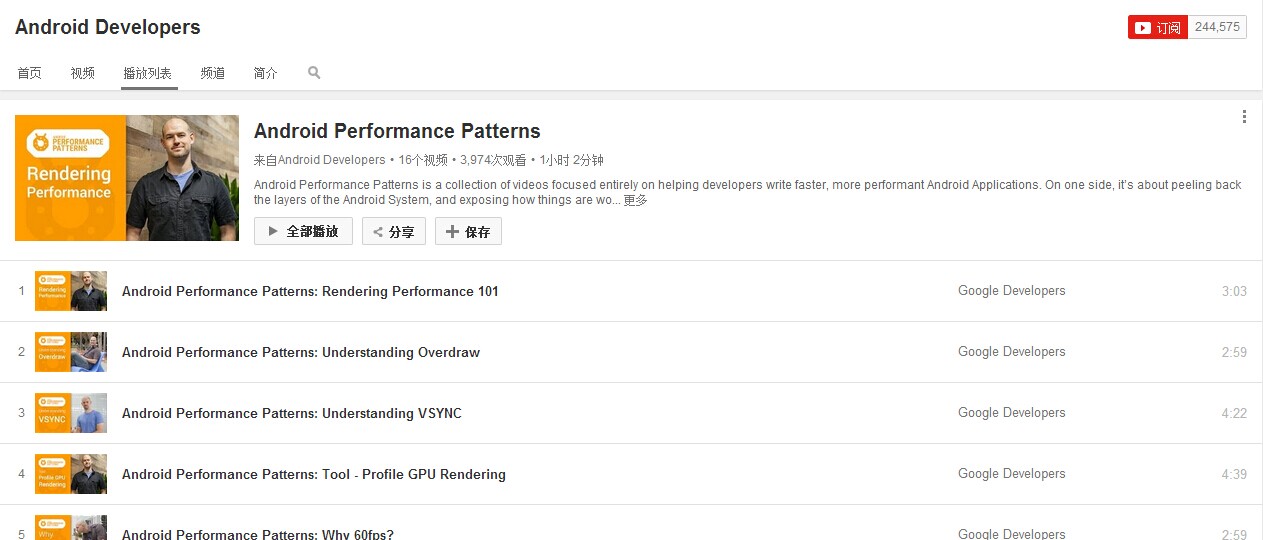
Task: Open the 简介 about tab
Action: point(266,73)
